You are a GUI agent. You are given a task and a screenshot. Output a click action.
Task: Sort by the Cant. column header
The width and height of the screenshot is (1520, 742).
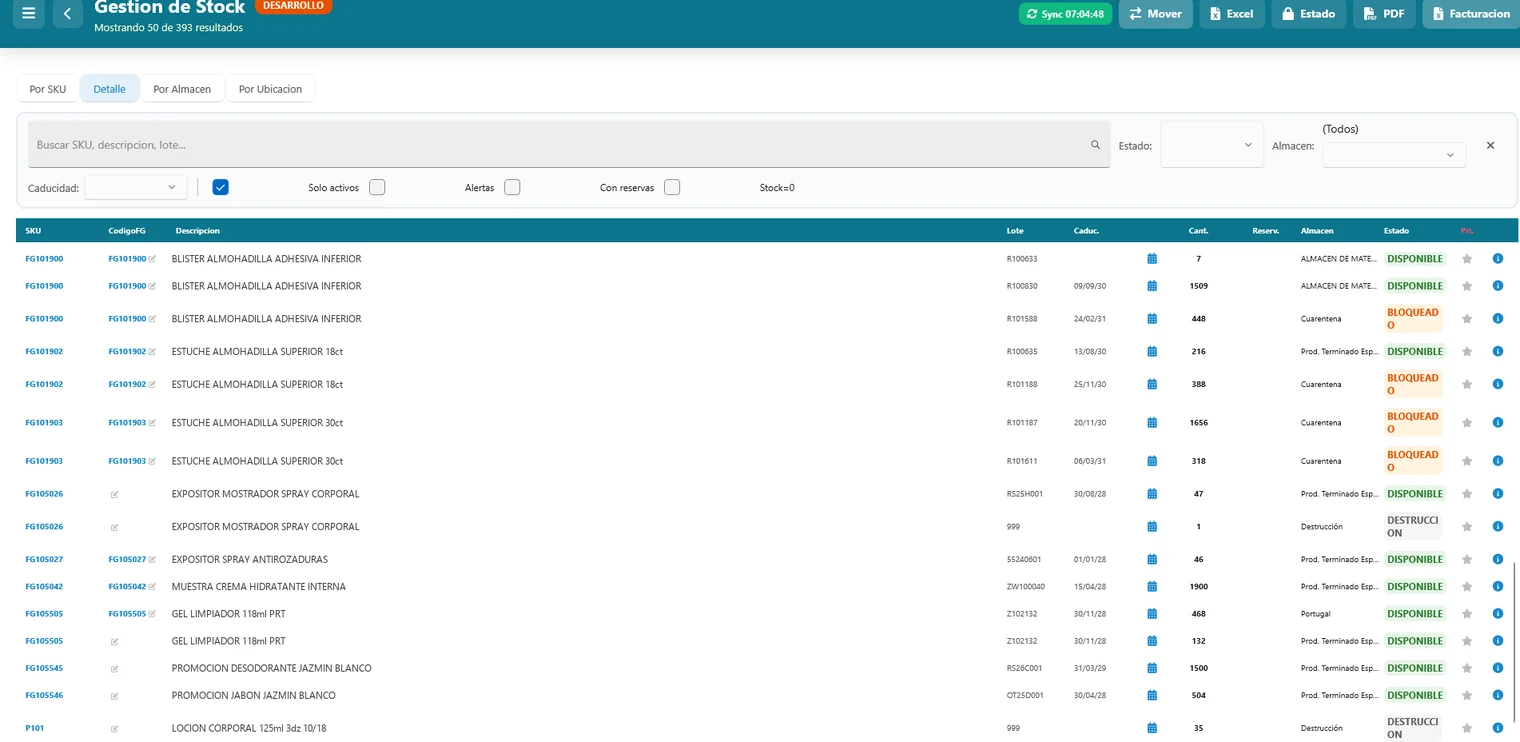coord(1198,231)
